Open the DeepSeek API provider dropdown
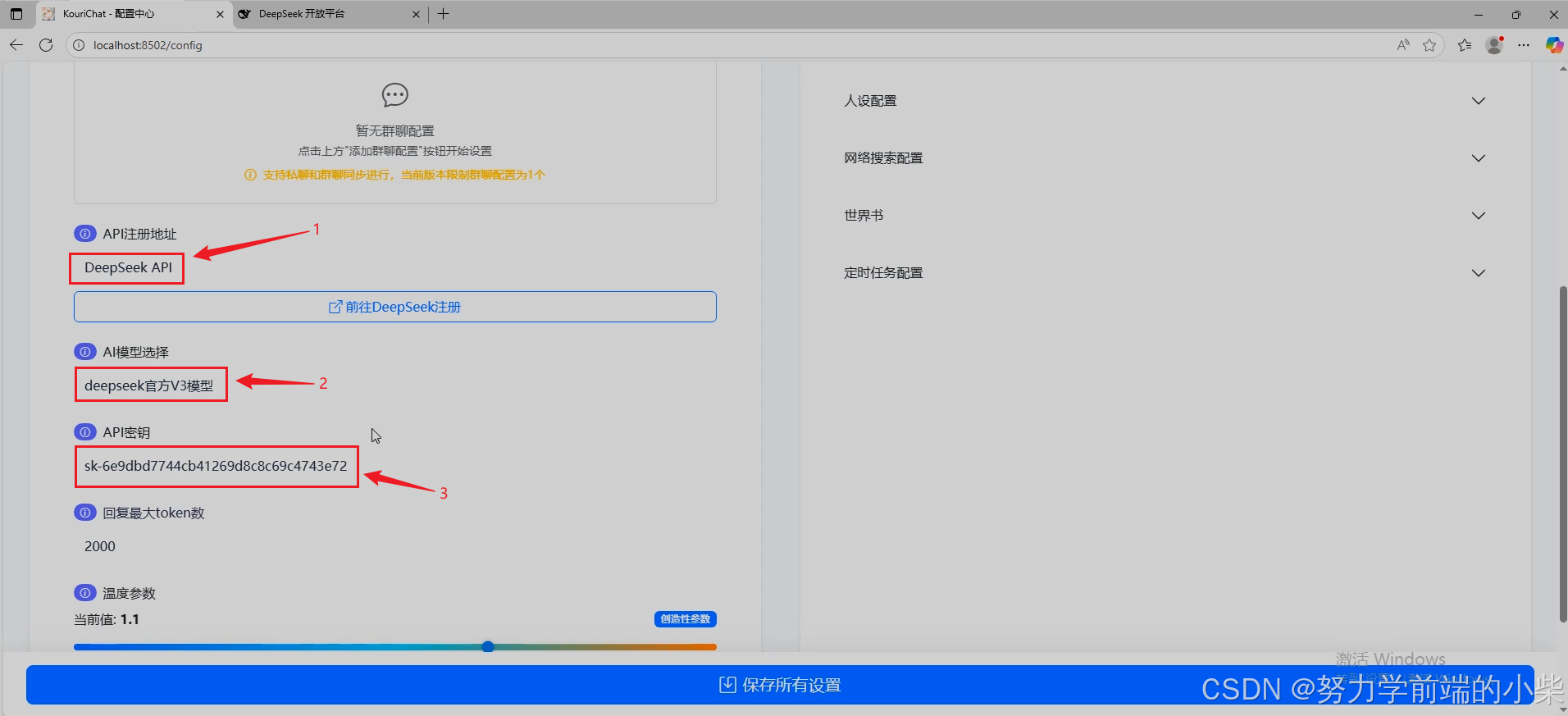The height and width of the screenshot is (716, 1568). coord(395,268)
